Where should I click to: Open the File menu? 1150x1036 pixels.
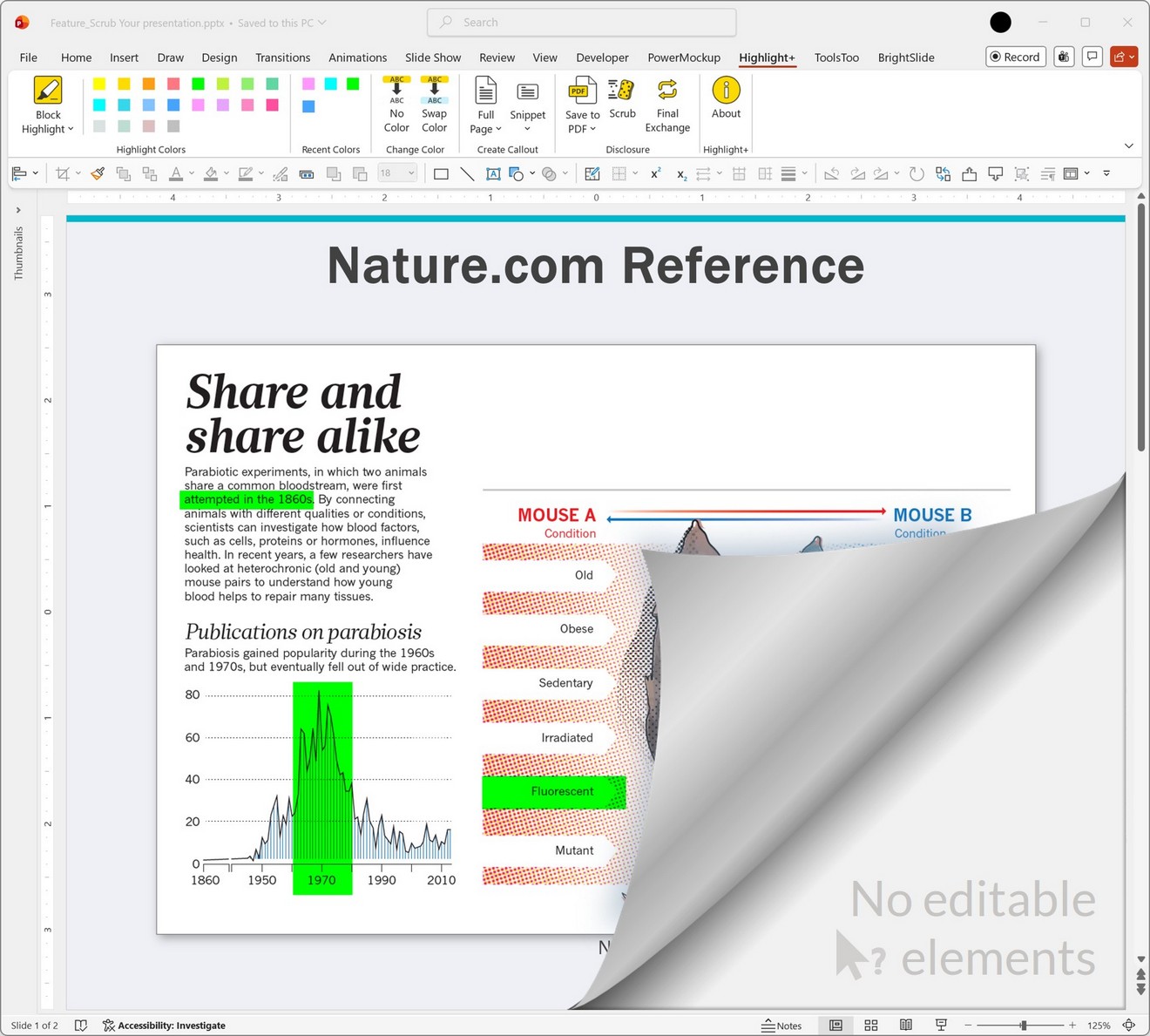point(29,58)
